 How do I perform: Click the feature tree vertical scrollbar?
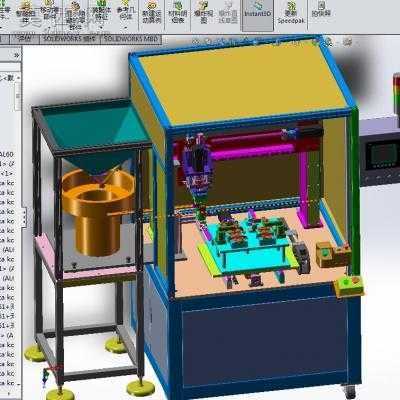point(18,97)
